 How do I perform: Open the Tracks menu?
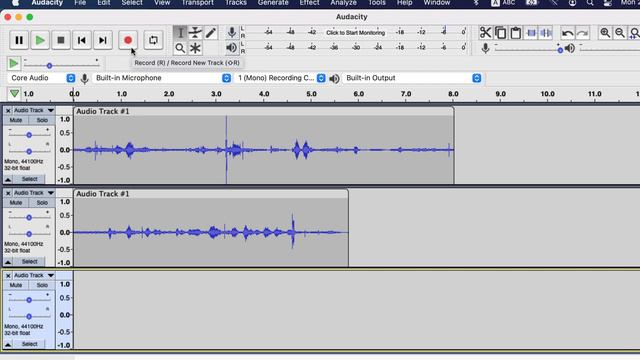pos(236,3)
